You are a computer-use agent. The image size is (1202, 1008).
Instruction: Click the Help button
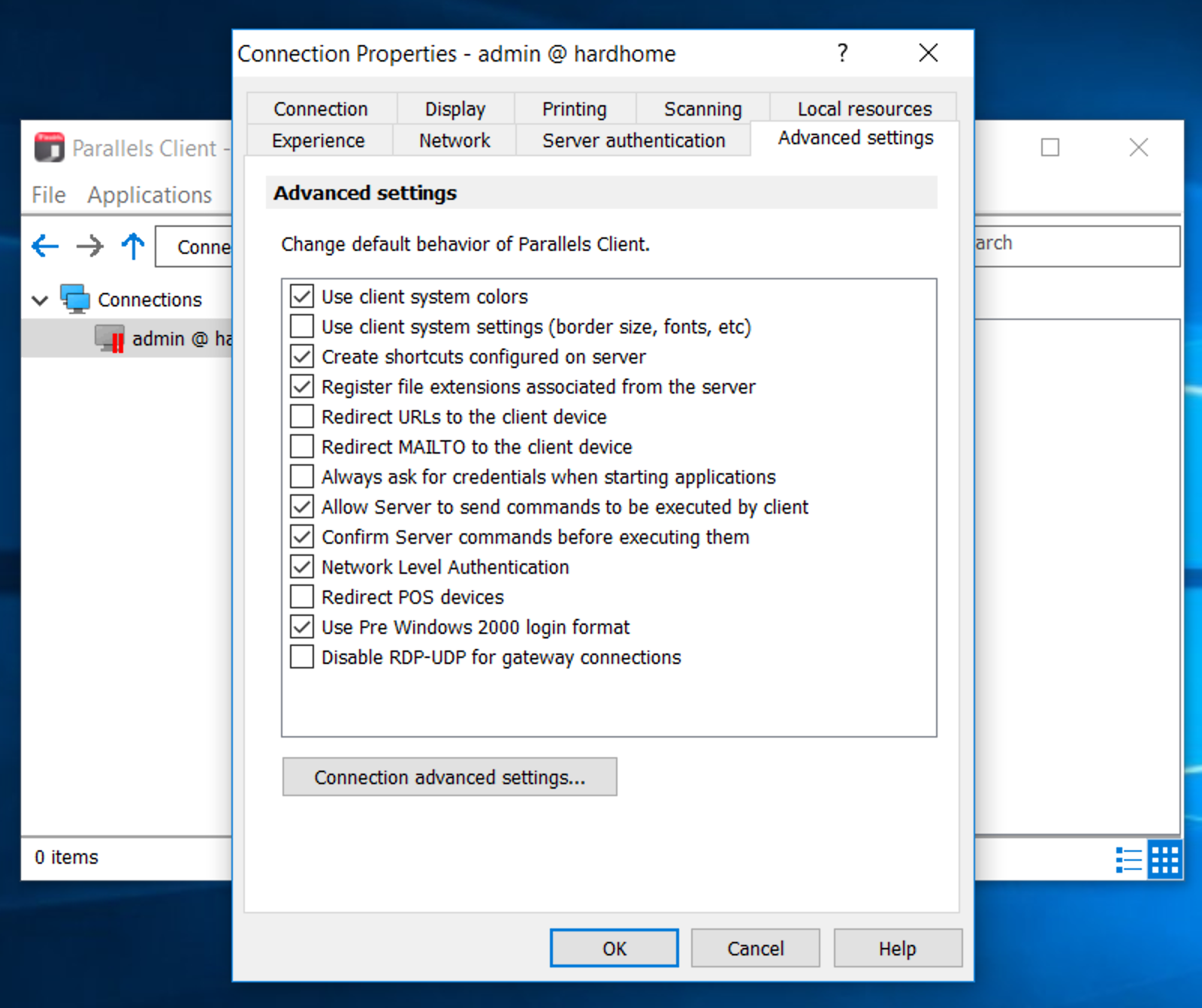coord(898,949)
